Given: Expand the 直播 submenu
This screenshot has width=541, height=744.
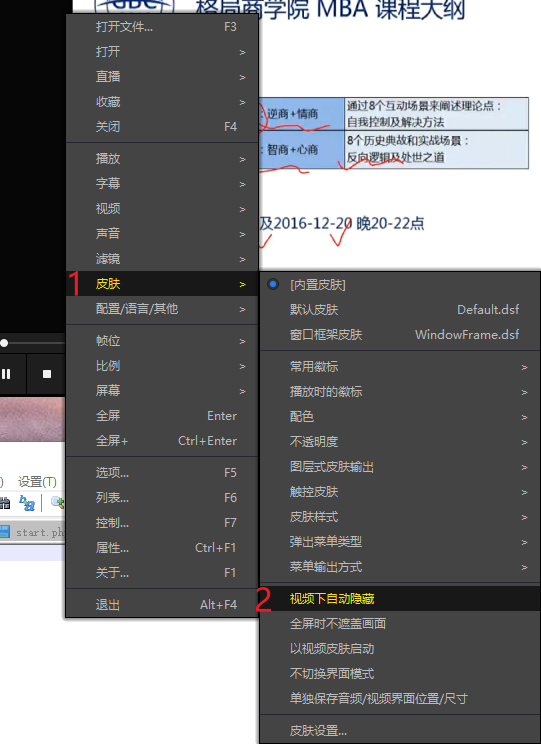Looking at the screenshot, I should coord(162,77).
